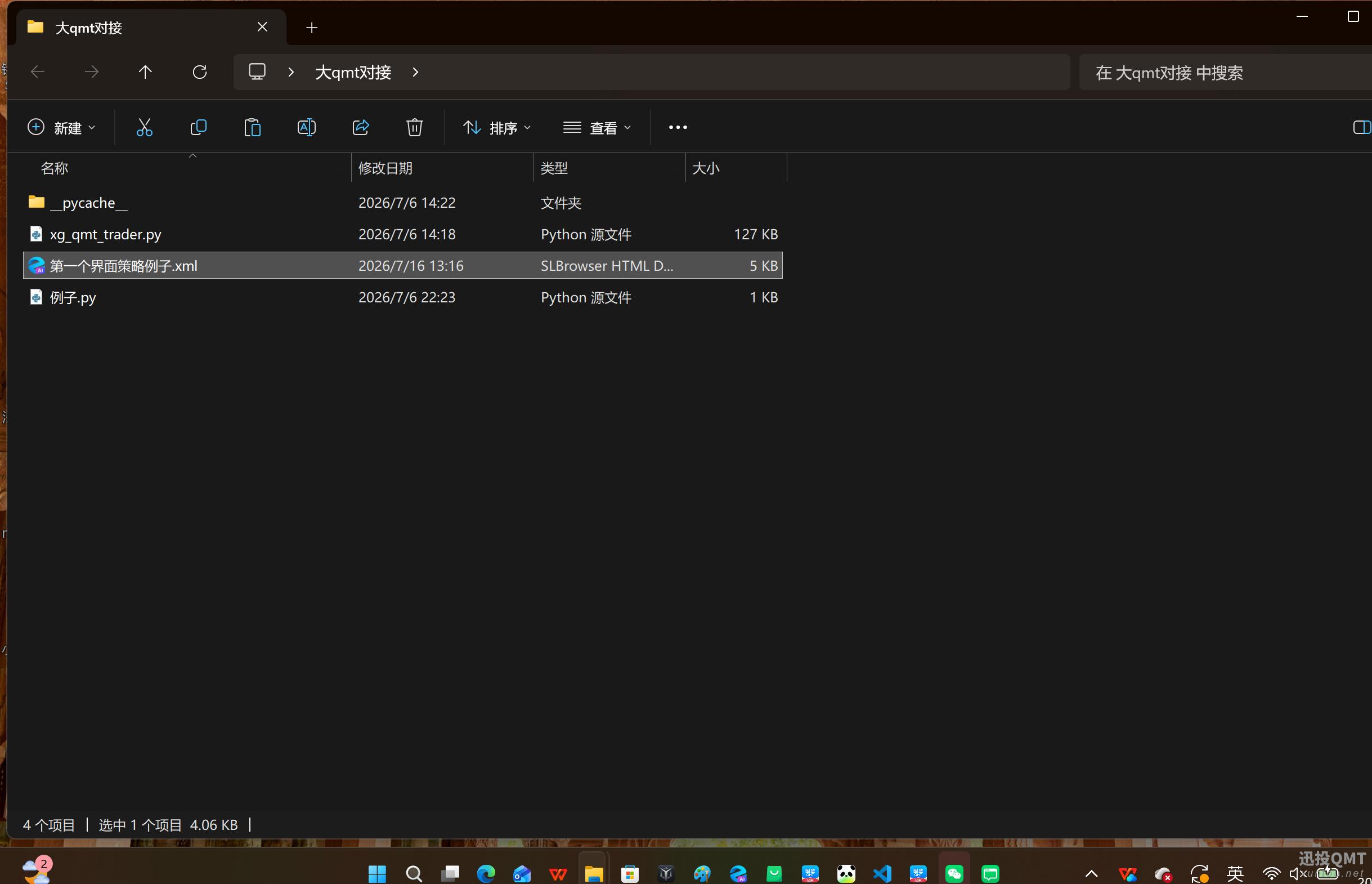Screen dimensions: 1372x884
Task: Click the Refresh button in navigation bar
Action: [200, 72]
